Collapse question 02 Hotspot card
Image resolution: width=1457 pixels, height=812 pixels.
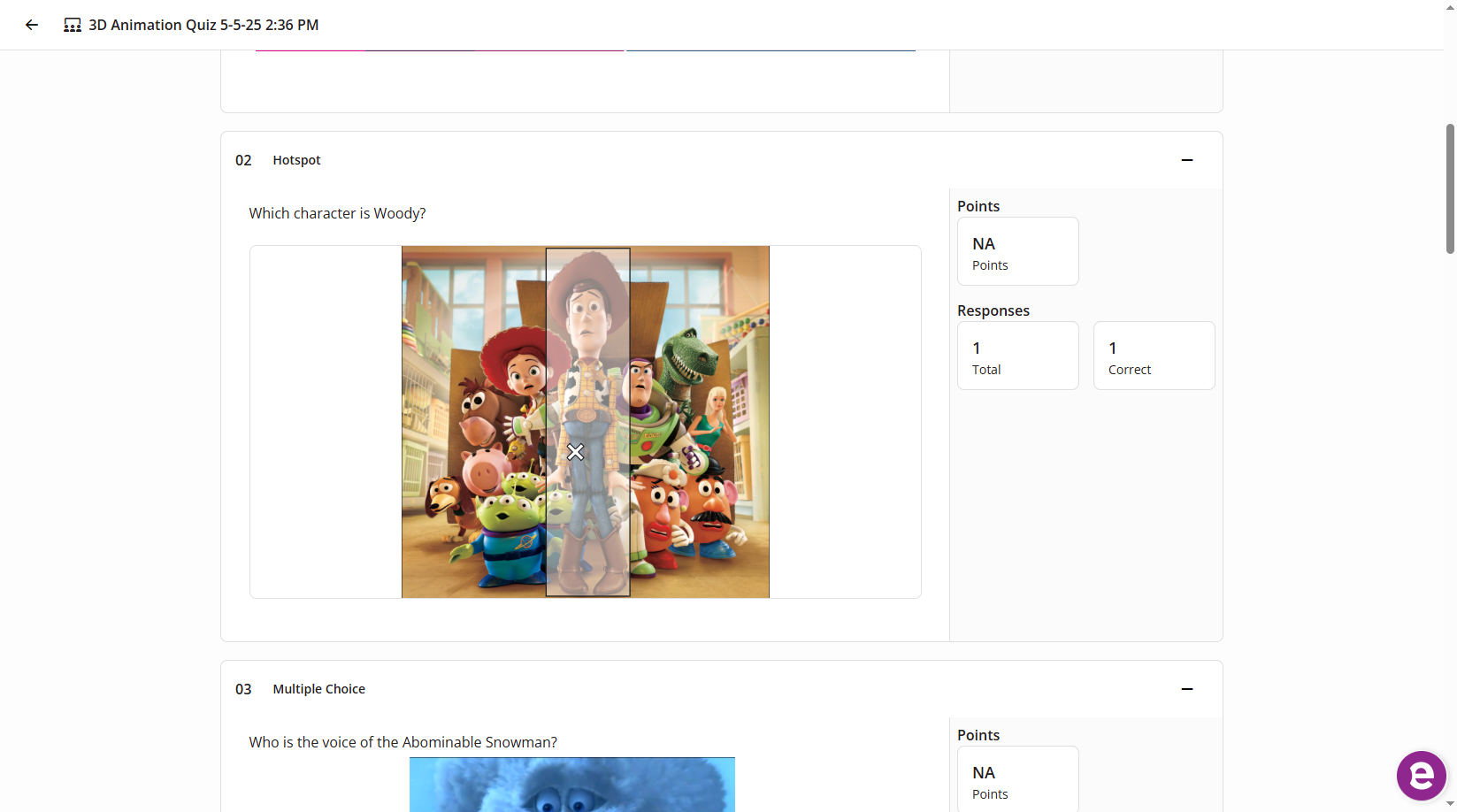[x=1187, y=160]
